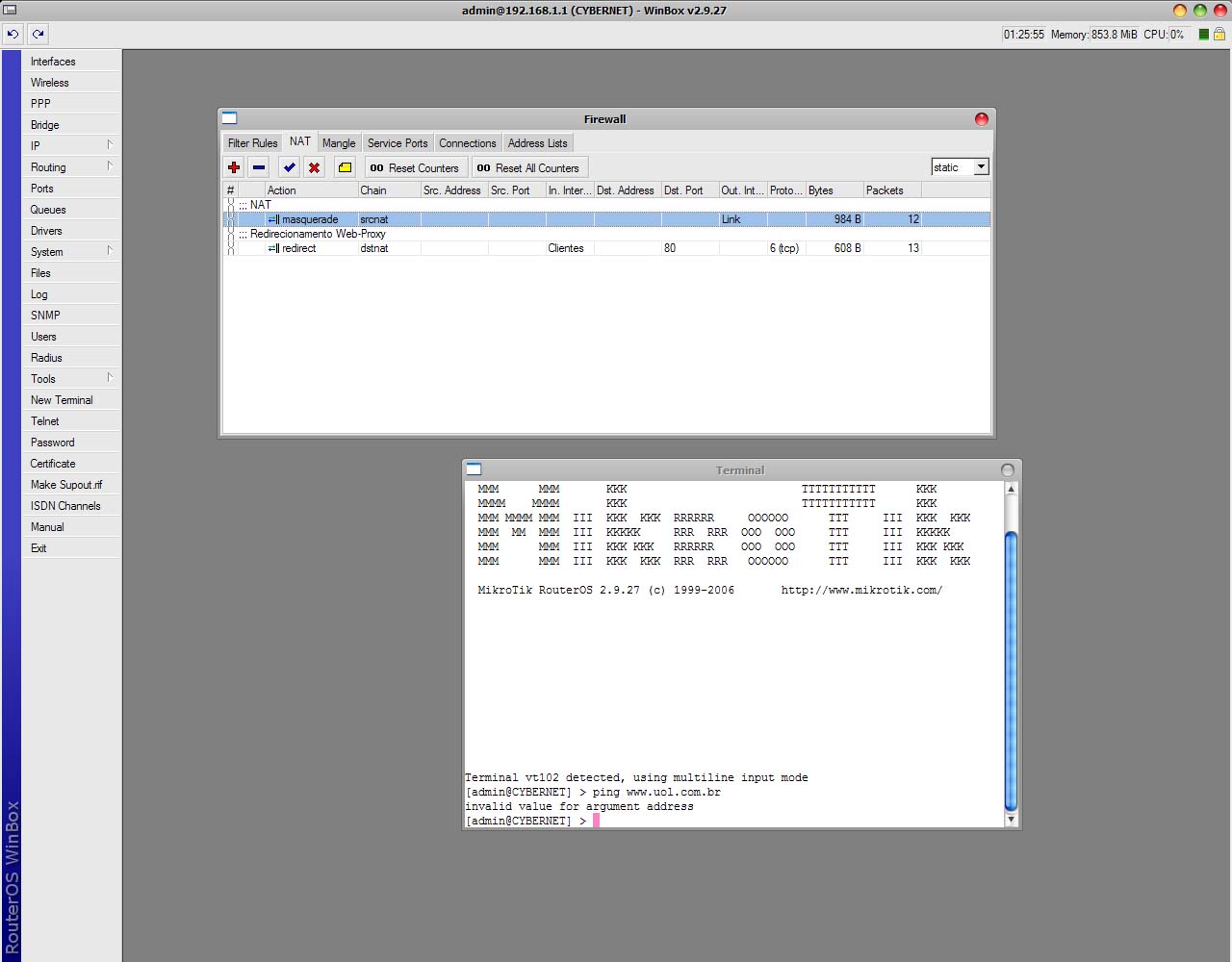Close the Firewall window with the red button

[x=982, y=119]
